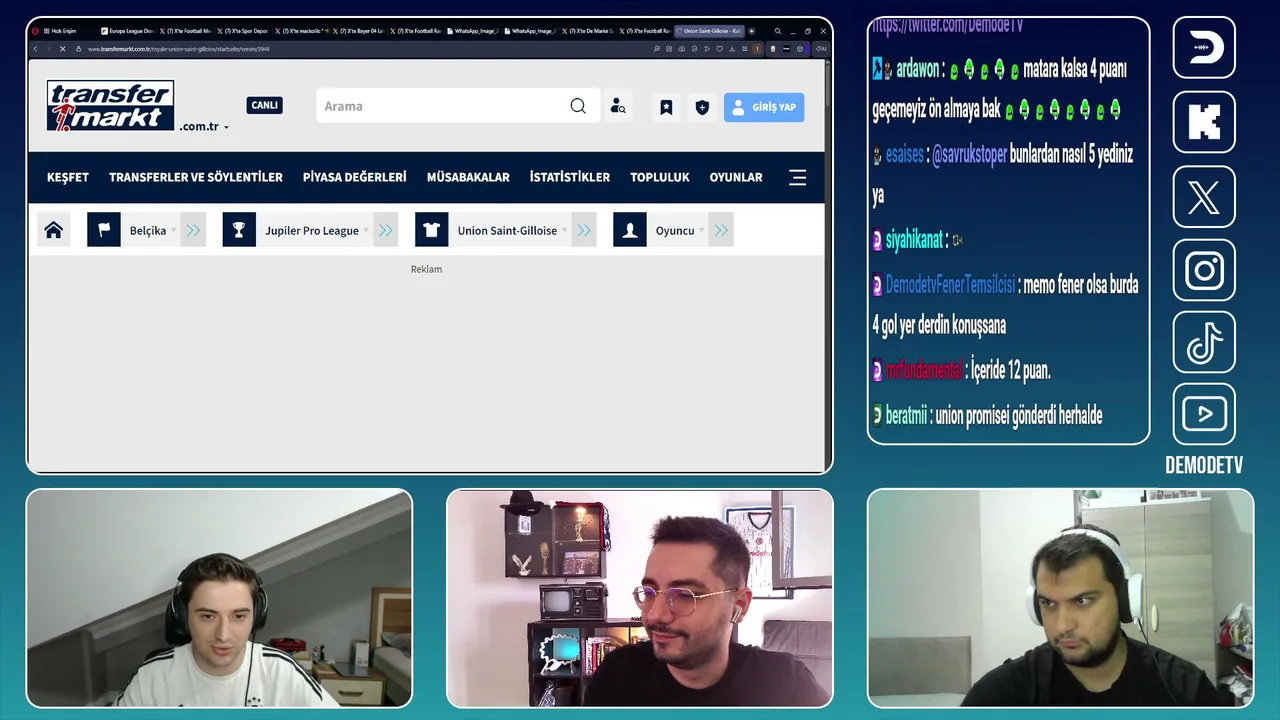Open the TOPLULUK menu
1280x720 pixels.
coord(660,177)
